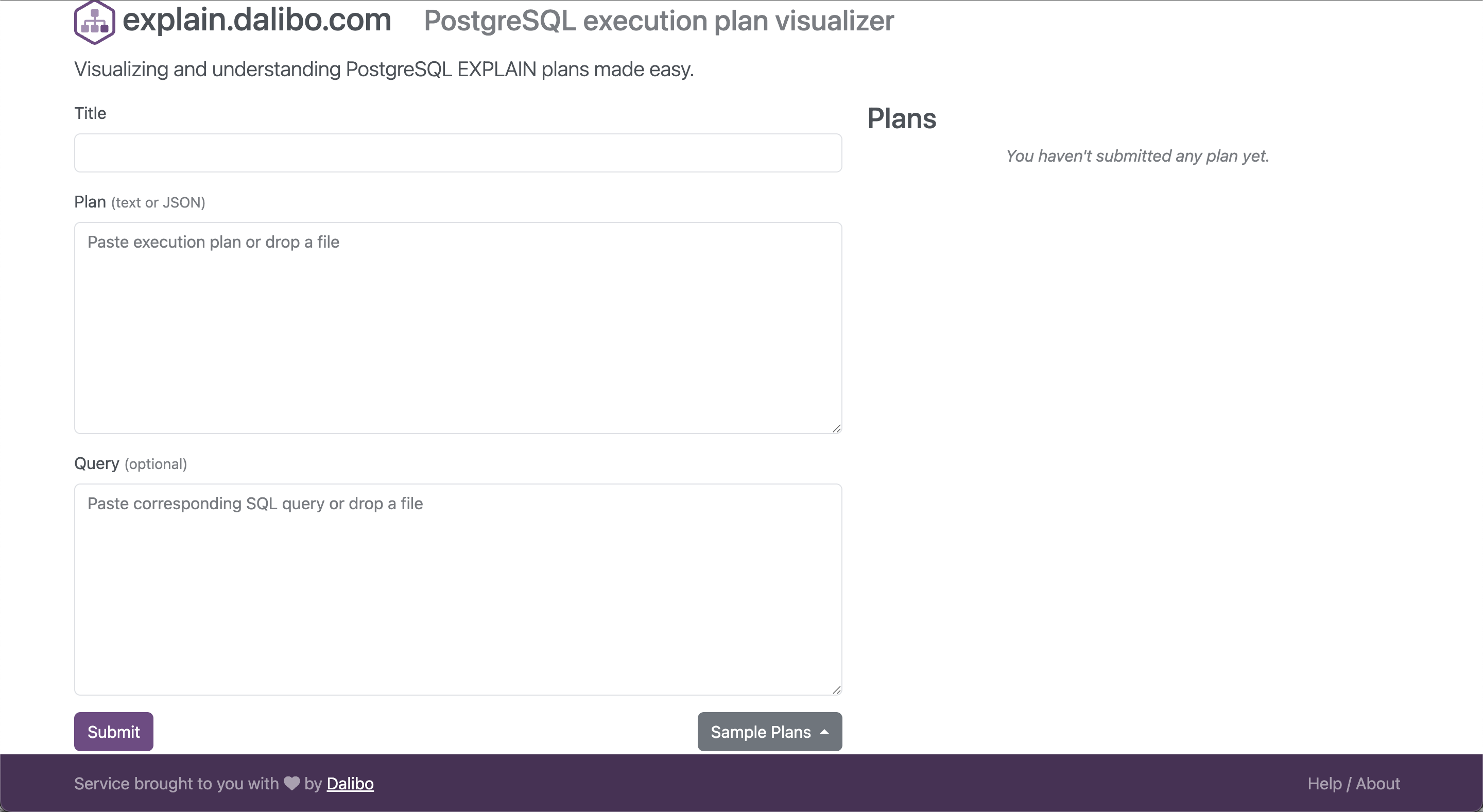The image size is (1483, 812).
Task: Click into the Plan execution textarea
Action: pos(458,328)
